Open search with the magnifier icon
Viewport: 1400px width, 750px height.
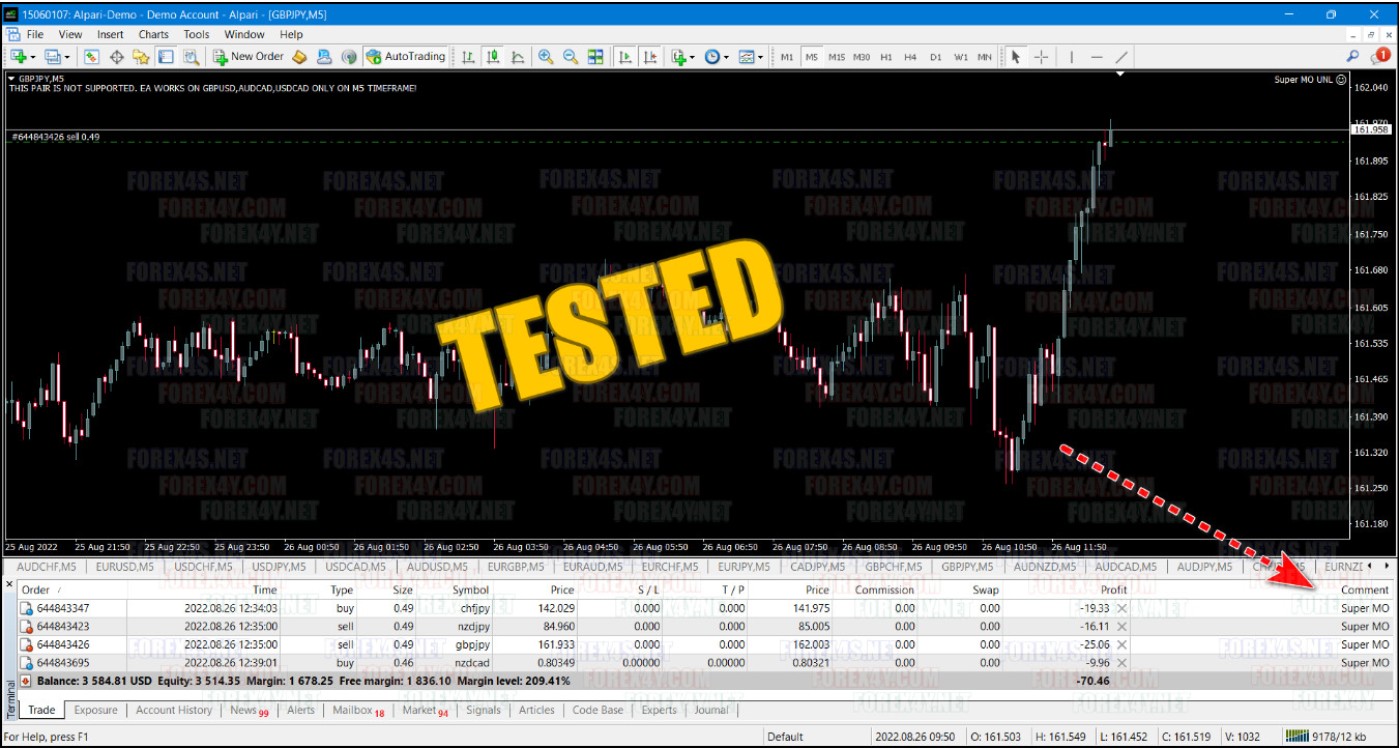click(1353, 57)
